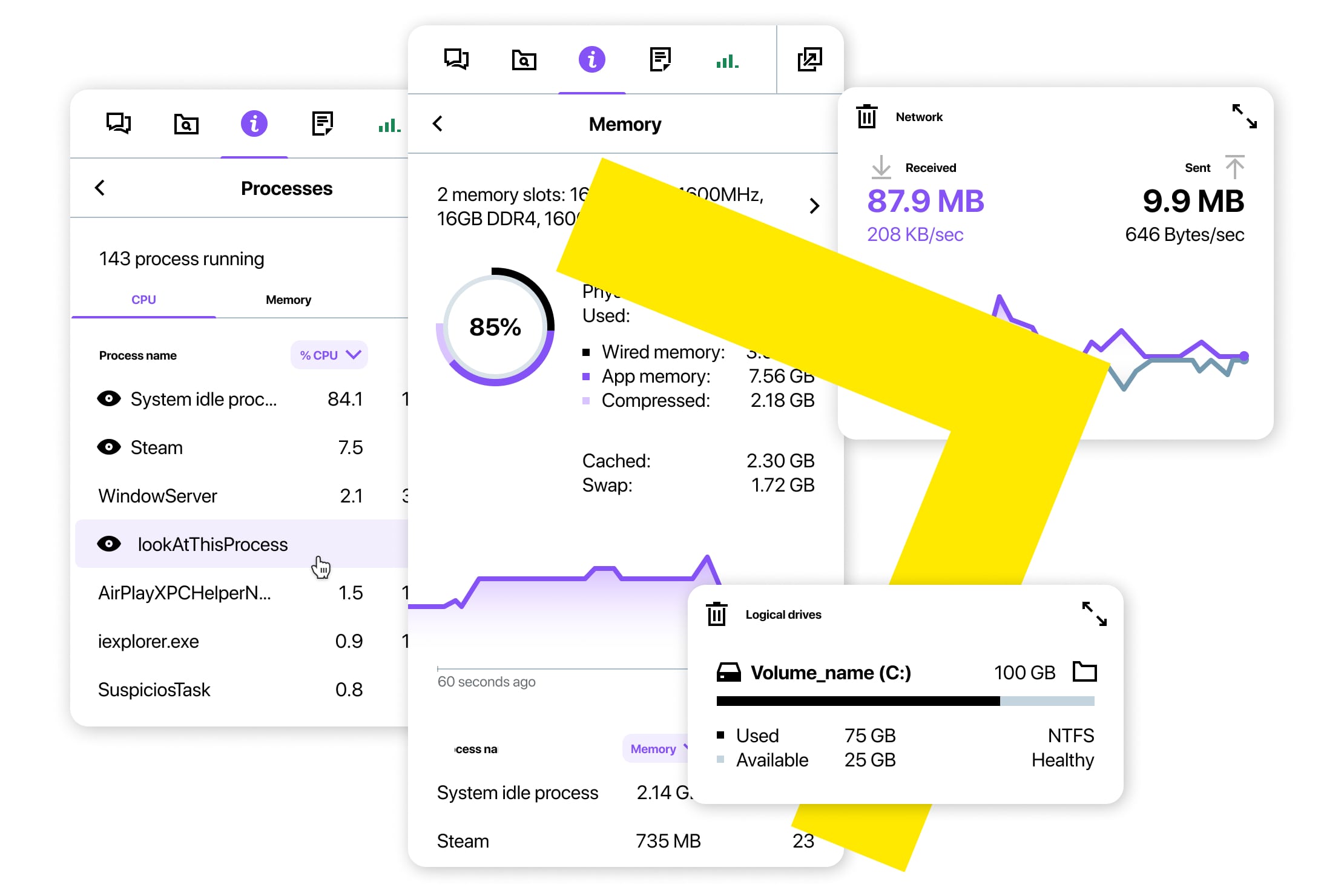
Task: Select the CPU tab
Action: point(143,299)
